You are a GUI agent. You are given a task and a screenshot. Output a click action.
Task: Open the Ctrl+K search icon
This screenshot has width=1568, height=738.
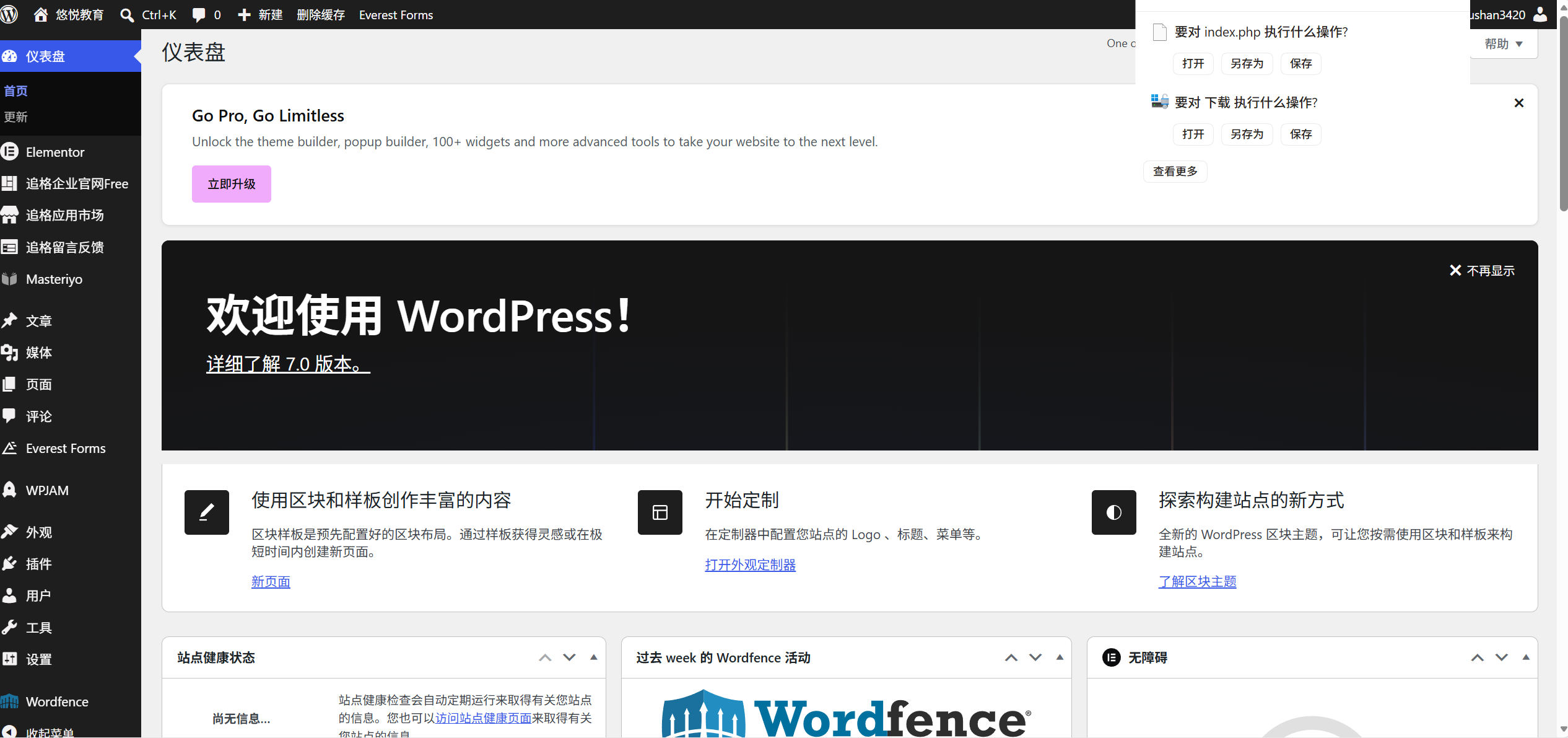tap(127, 15)
